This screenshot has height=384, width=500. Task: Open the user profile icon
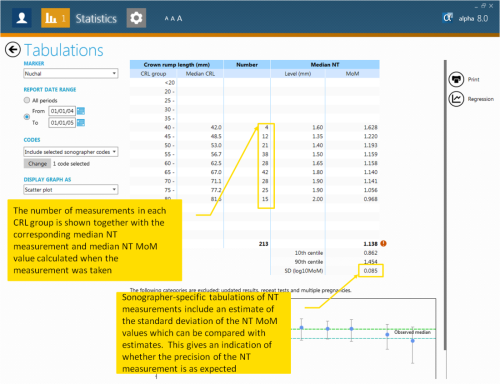22,18
